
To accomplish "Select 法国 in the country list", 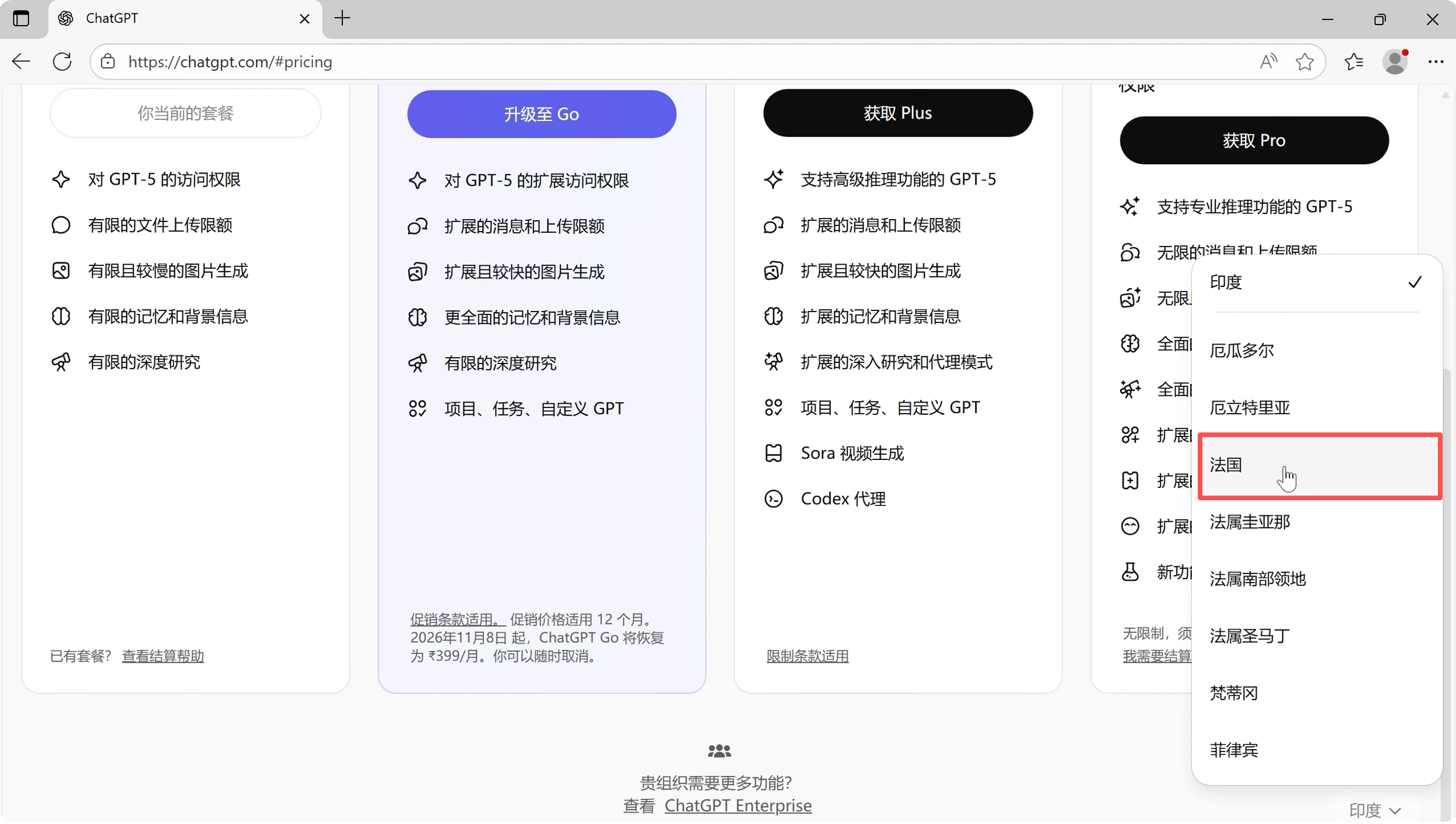I will 1318,466.
